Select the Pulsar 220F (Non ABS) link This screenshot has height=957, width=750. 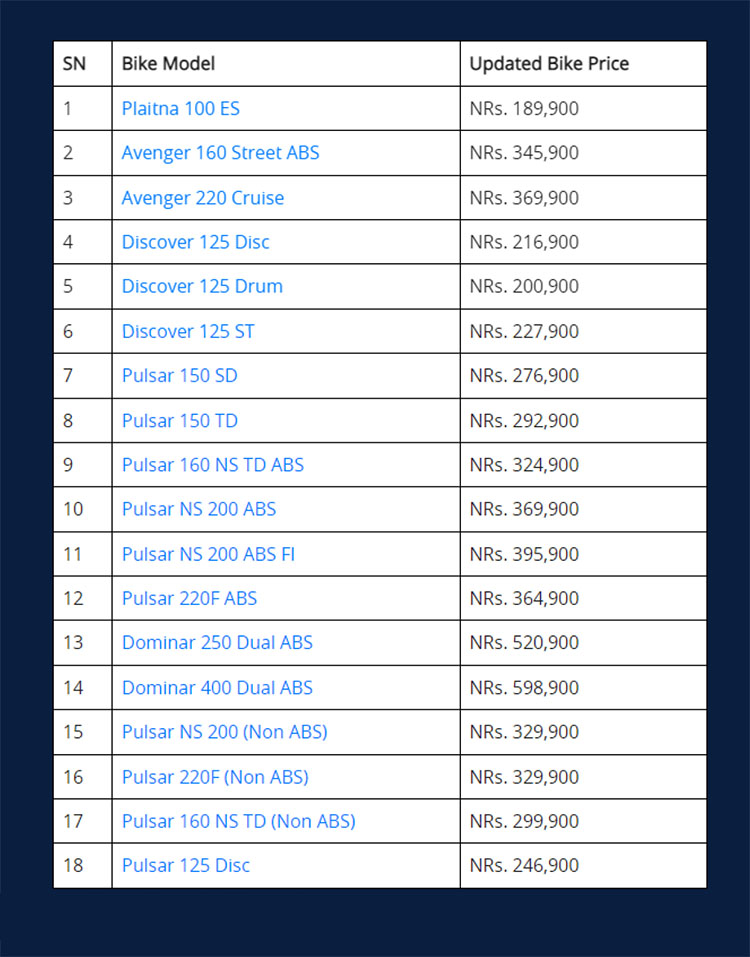(215, 777)
